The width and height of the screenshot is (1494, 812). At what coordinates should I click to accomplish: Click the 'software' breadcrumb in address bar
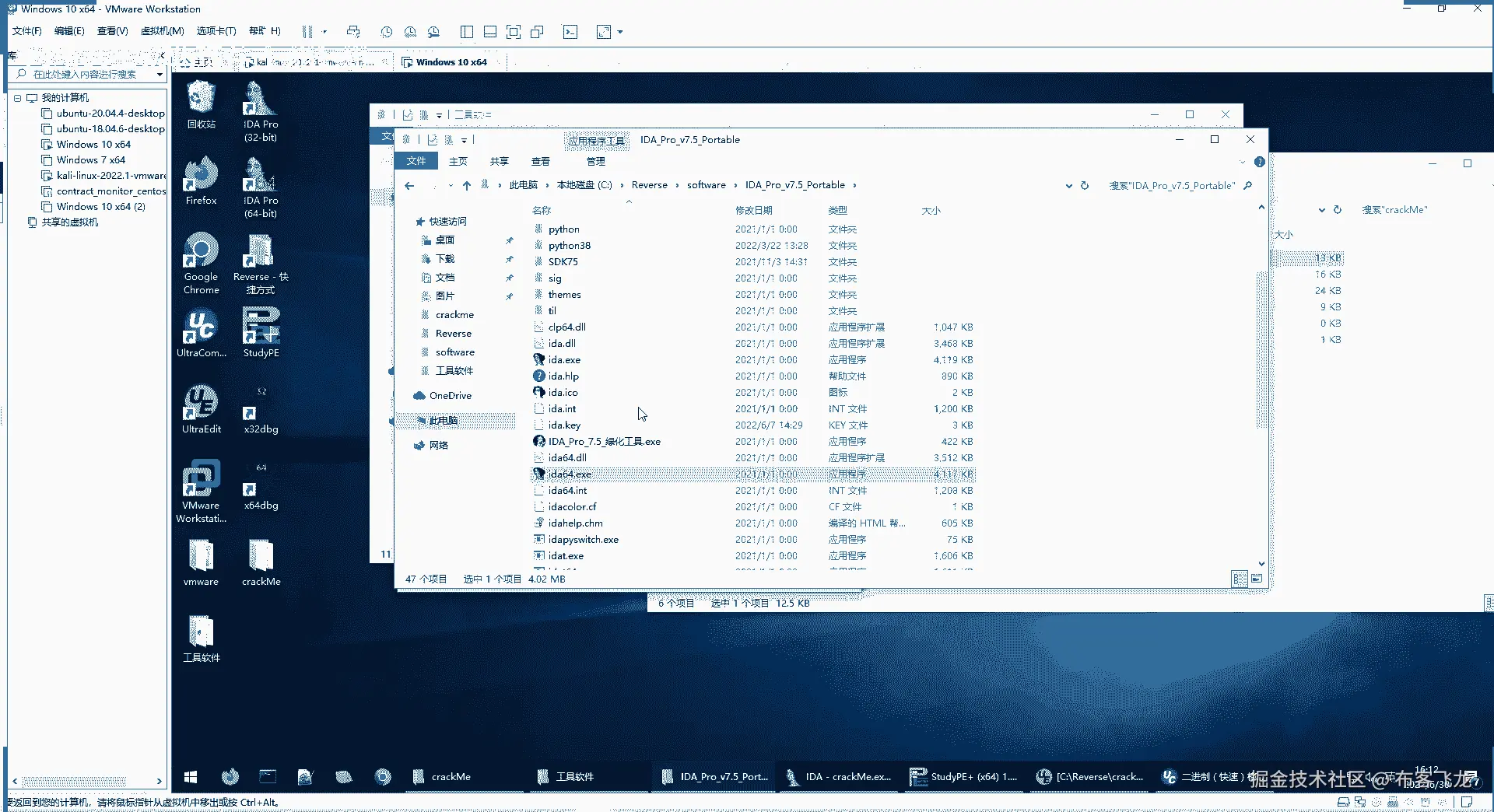(707, 185)
